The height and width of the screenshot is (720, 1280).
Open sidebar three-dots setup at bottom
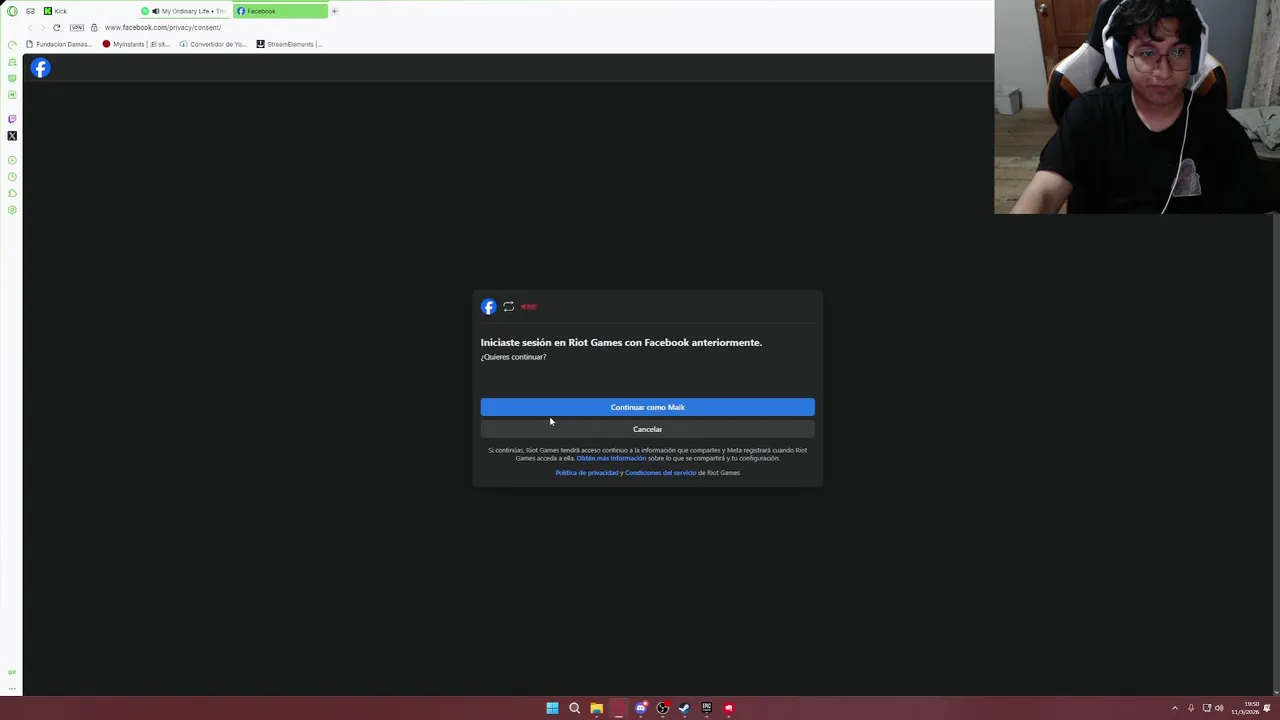(12, 688)
